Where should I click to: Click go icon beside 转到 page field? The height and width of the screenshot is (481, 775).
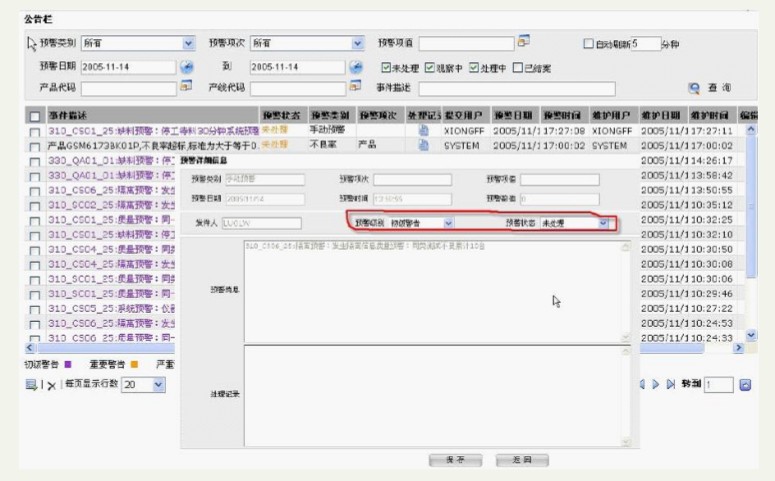745,385
